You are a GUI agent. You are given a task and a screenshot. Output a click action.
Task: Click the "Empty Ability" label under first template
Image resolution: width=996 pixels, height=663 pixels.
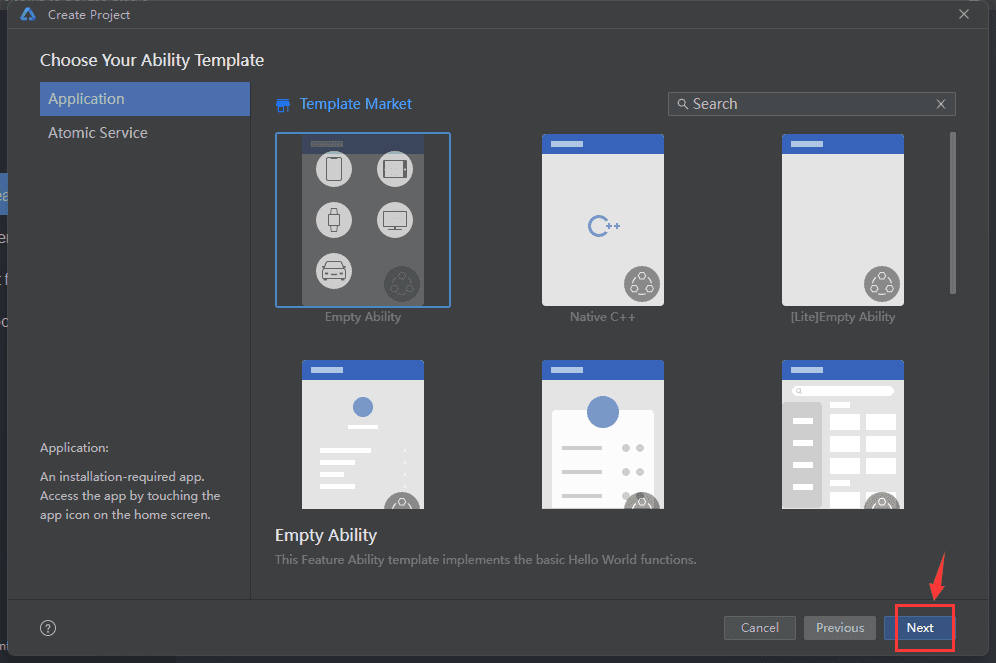(x=363, y=317)
